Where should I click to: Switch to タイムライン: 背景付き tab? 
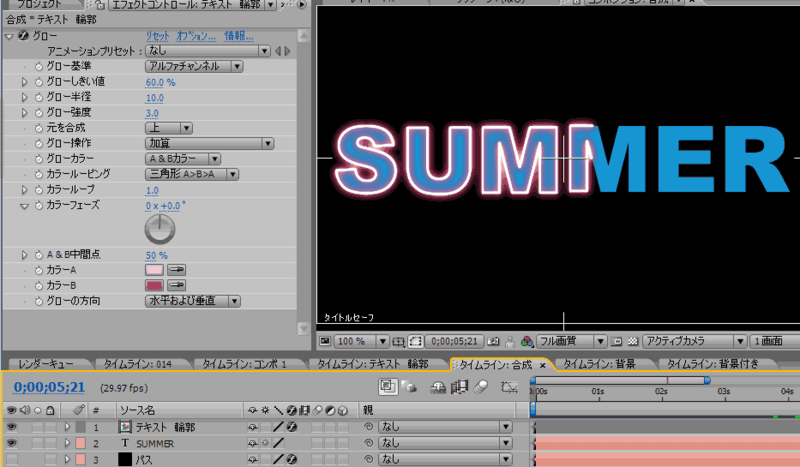[x=713, y=364]
